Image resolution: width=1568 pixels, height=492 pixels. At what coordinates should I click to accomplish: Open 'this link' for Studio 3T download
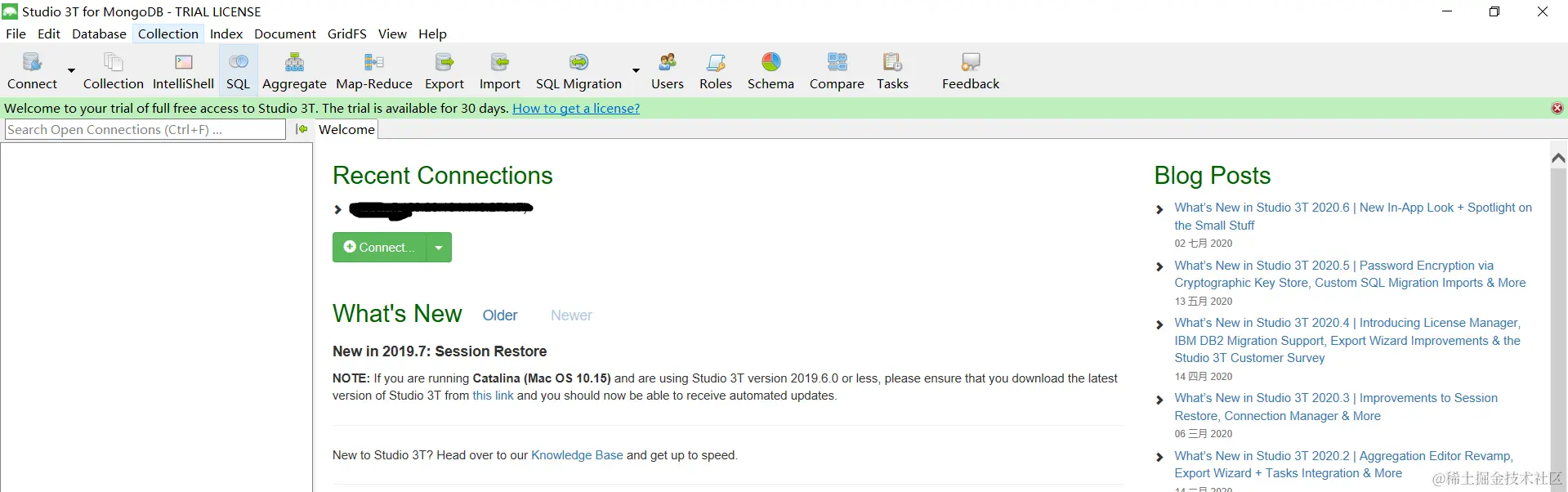pyautogui.click(x=493, y=396)
